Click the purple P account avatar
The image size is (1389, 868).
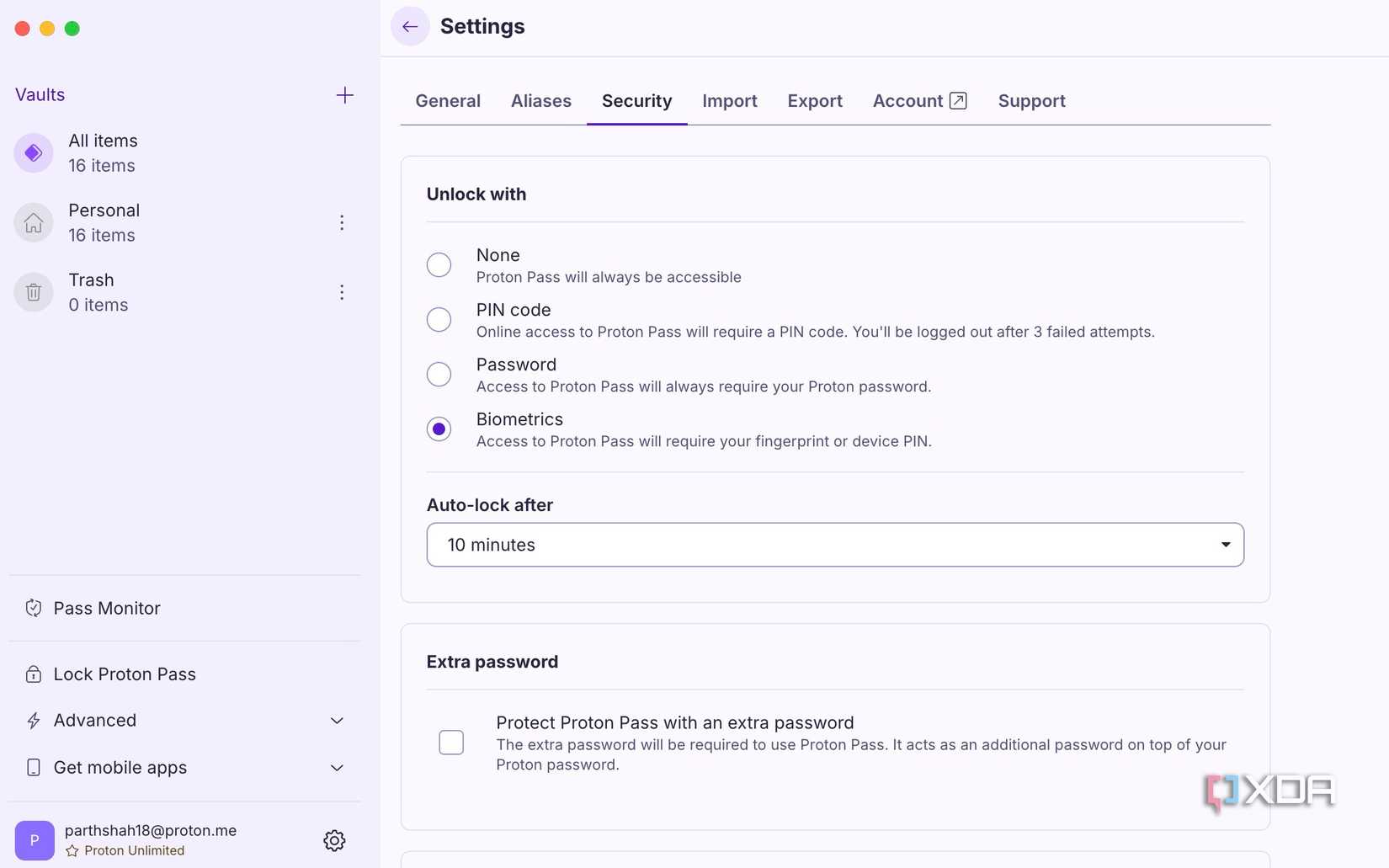click(35, 840)
